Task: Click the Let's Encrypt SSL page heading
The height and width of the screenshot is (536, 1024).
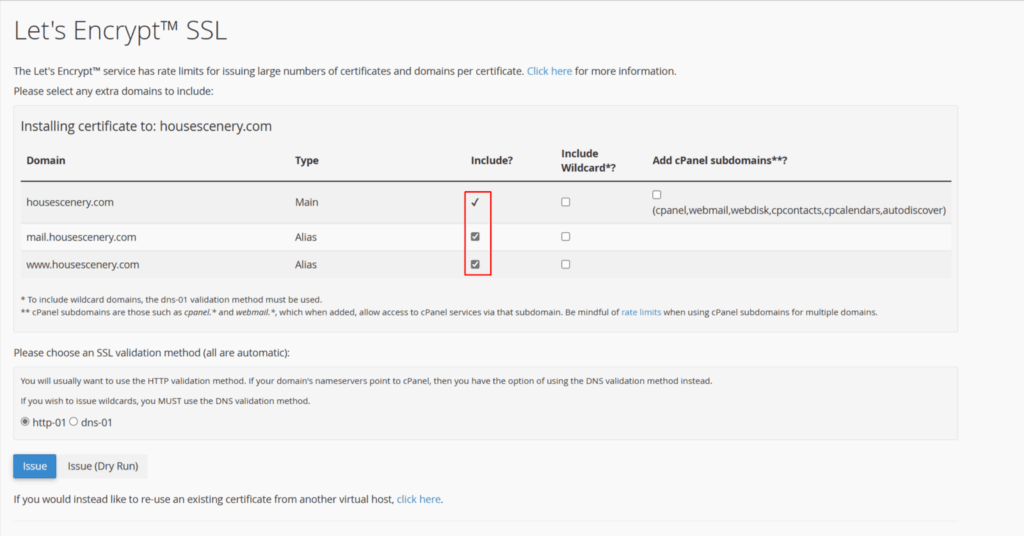Action: tap(120, 31)
